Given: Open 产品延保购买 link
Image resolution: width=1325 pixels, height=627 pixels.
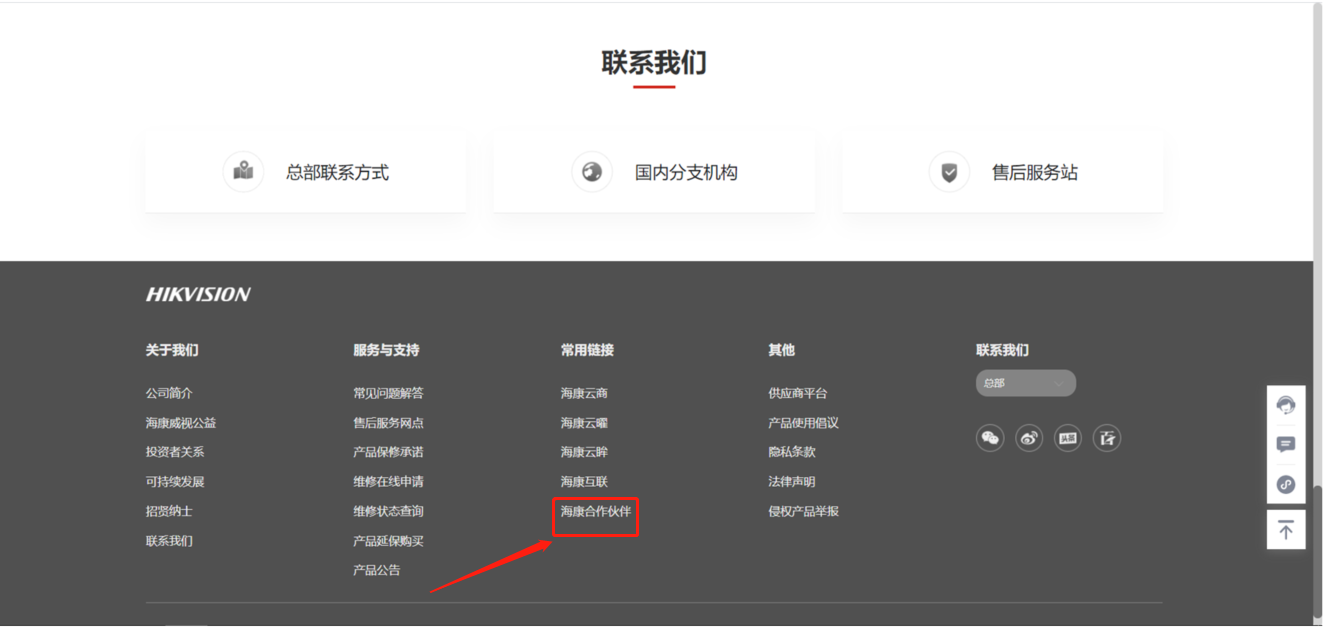Looking at the screenshot, I should (388, 541).
